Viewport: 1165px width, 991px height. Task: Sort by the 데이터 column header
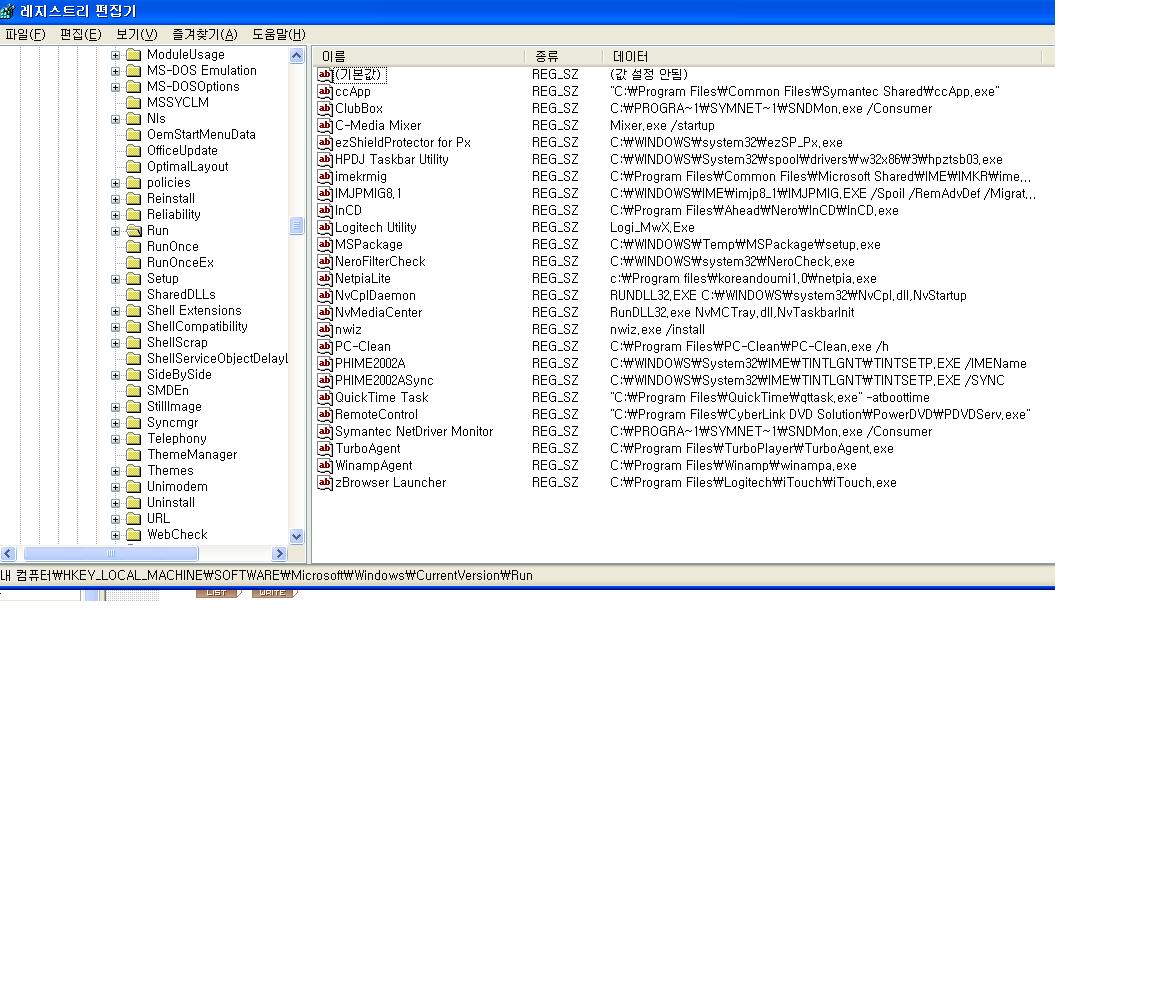822,56
